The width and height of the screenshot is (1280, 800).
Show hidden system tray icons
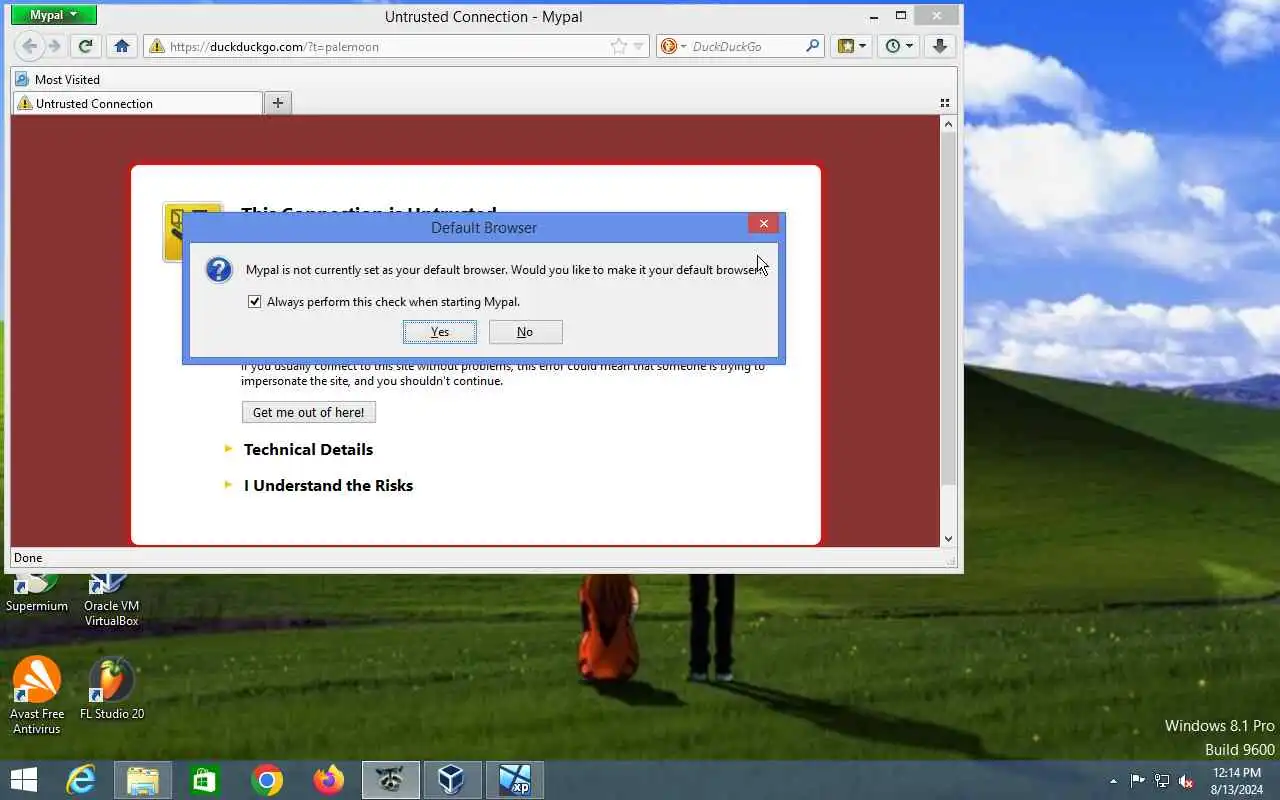tap(1113, 781)
